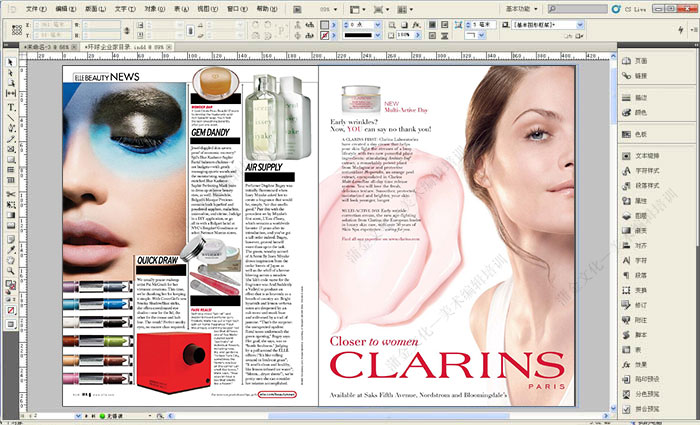Open the 脚本 (Scripts) panel
The image size is (700, 425).
click(635, 335)
